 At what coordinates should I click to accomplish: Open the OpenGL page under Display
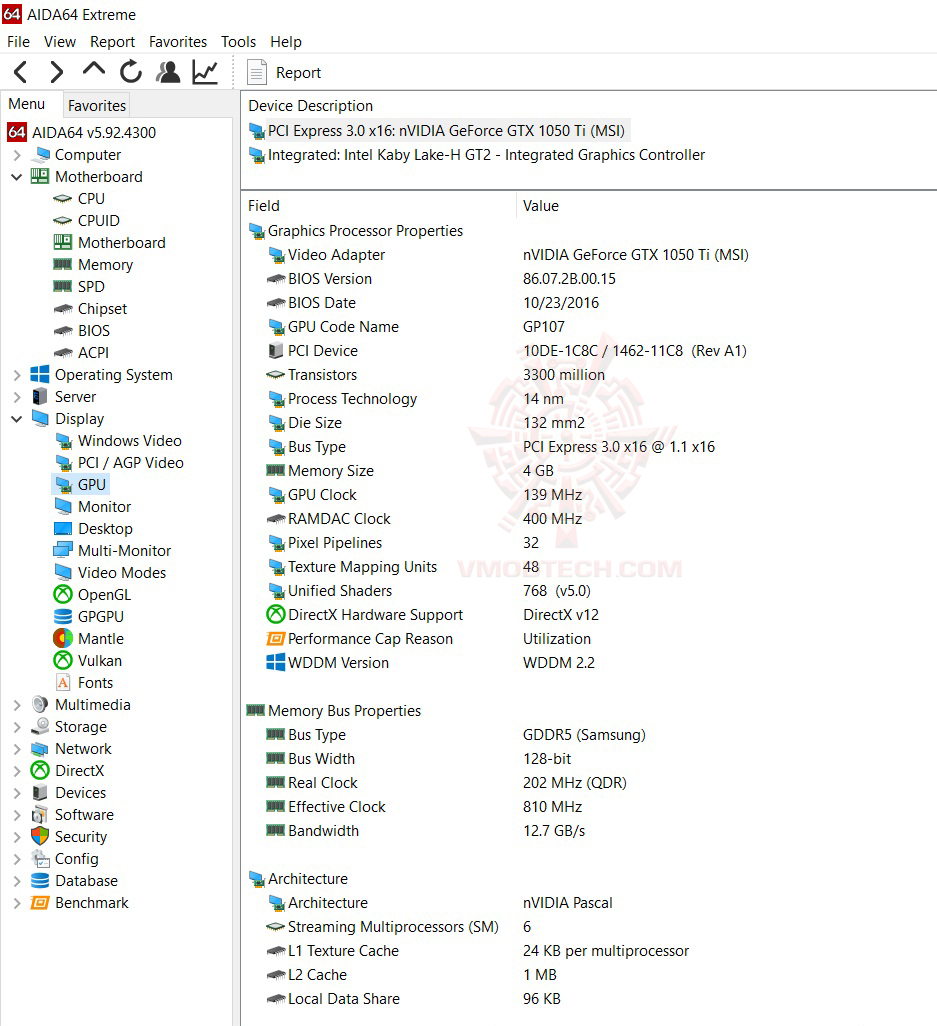[x=96, y=594]
